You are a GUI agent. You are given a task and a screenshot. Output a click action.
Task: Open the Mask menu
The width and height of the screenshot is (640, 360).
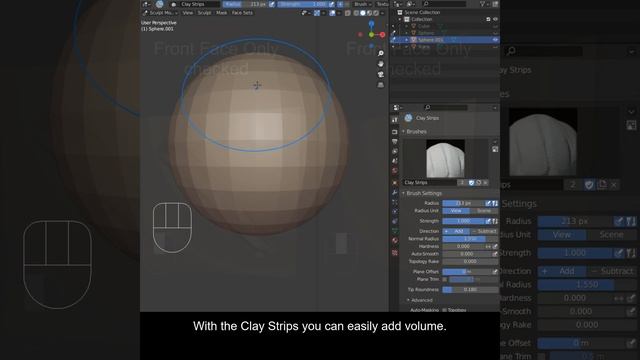221,13
